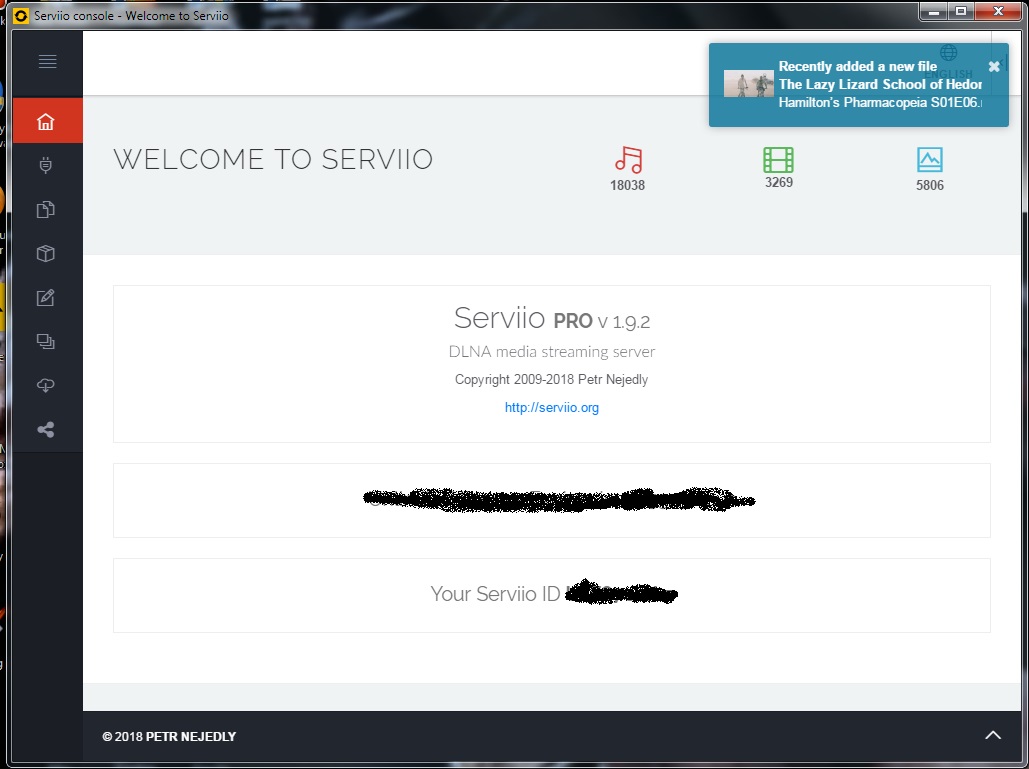Viewport: 1029px width, 769px height.
Task: Click the blue image picture icon
Action: [929, 160]
